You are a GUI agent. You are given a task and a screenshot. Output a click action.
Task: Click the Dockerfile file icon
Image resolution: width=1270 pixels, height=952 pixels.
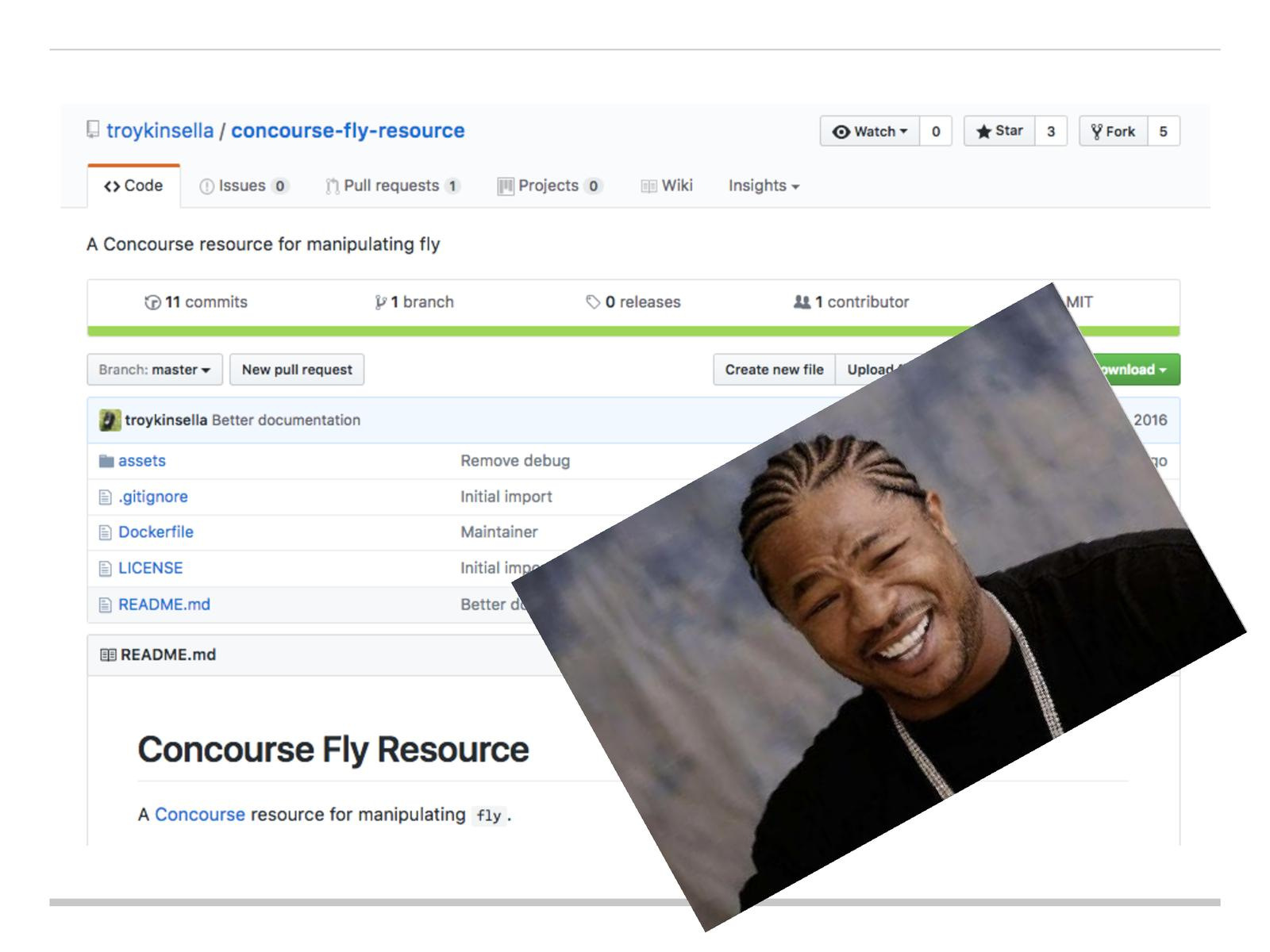(x=105, y=533)
